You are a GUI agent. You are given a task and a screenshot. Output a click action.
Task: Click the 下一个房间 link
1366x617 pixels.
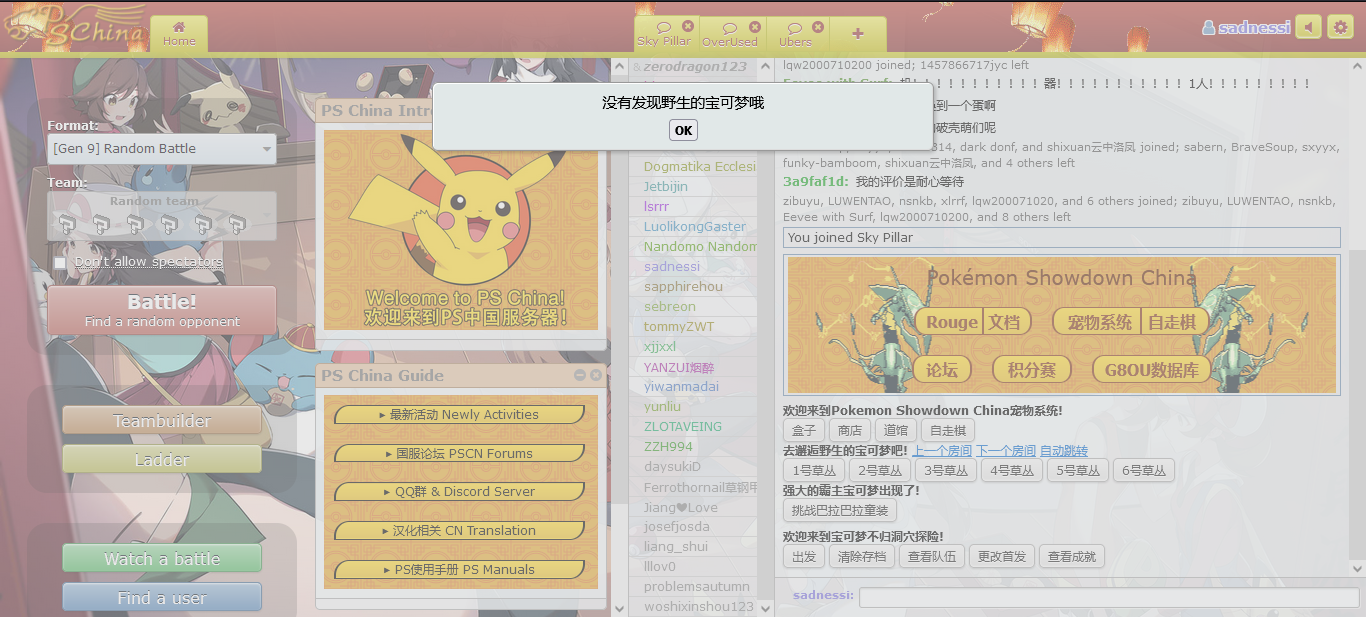pos(1005,451)
